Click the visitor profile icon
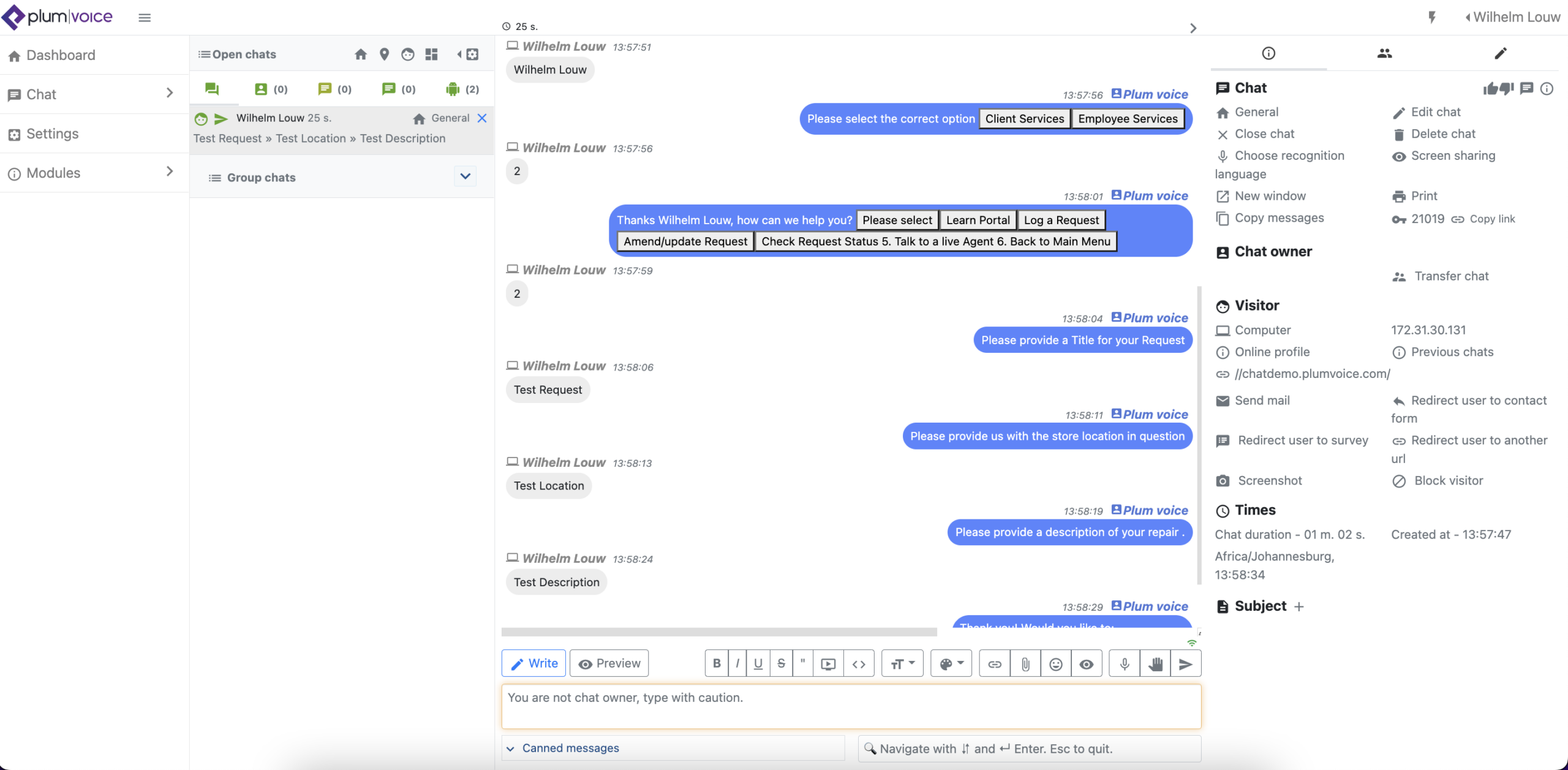The width and height of the screenshot is (1568, 770). tap(1383, 53)
